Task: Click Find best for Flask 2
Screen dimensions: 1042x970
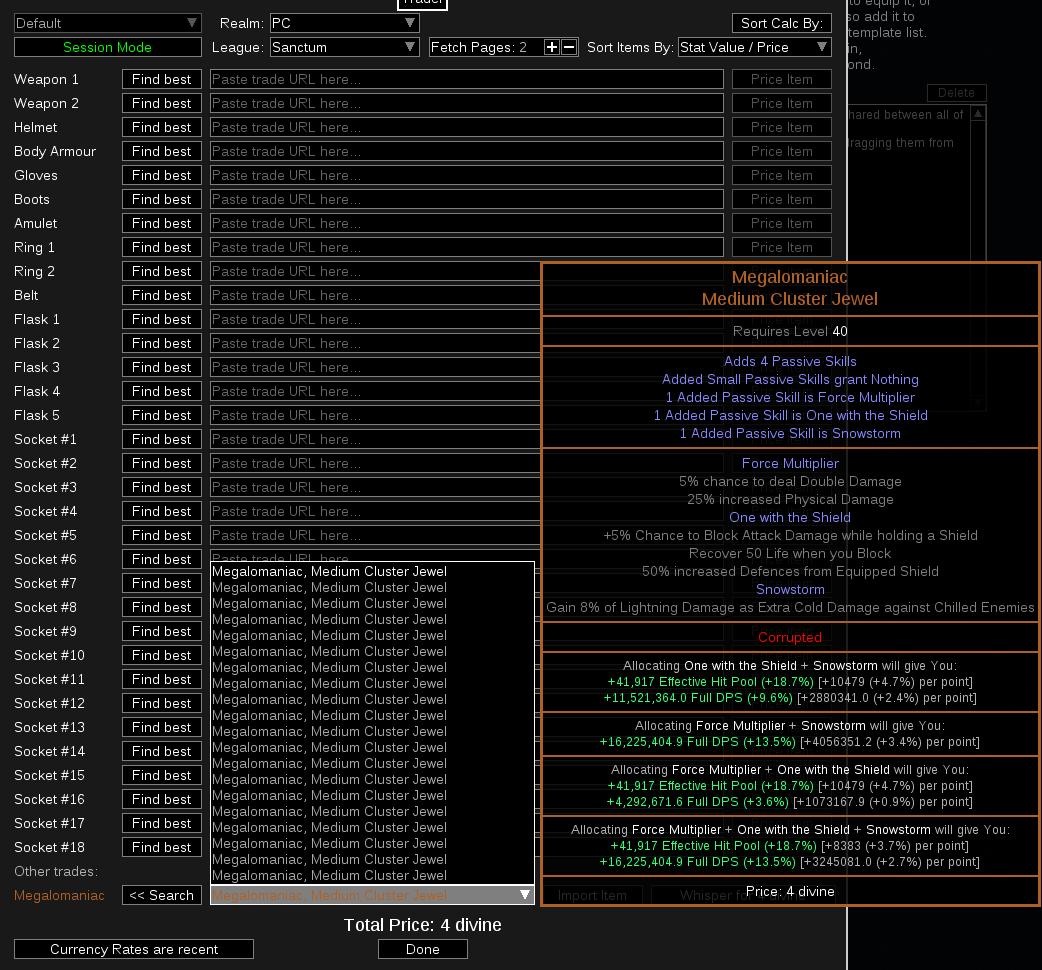Action: (x=161, y=343)
